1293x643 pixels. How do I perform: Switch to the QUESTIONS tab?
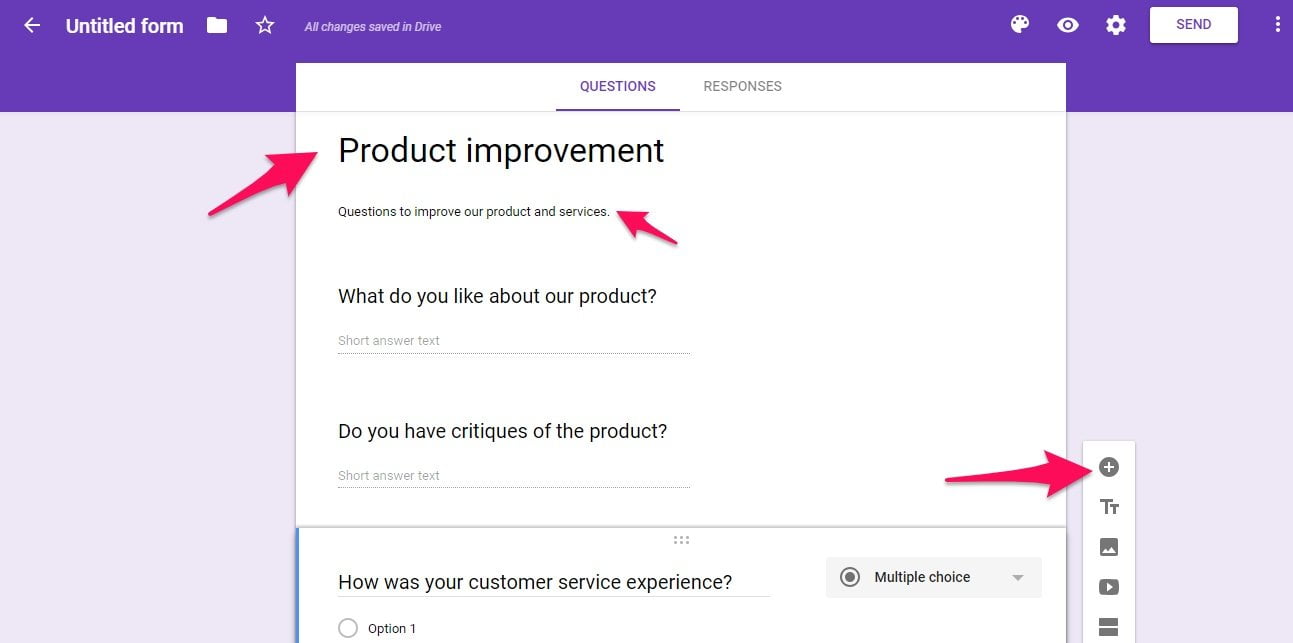(618, 86)
